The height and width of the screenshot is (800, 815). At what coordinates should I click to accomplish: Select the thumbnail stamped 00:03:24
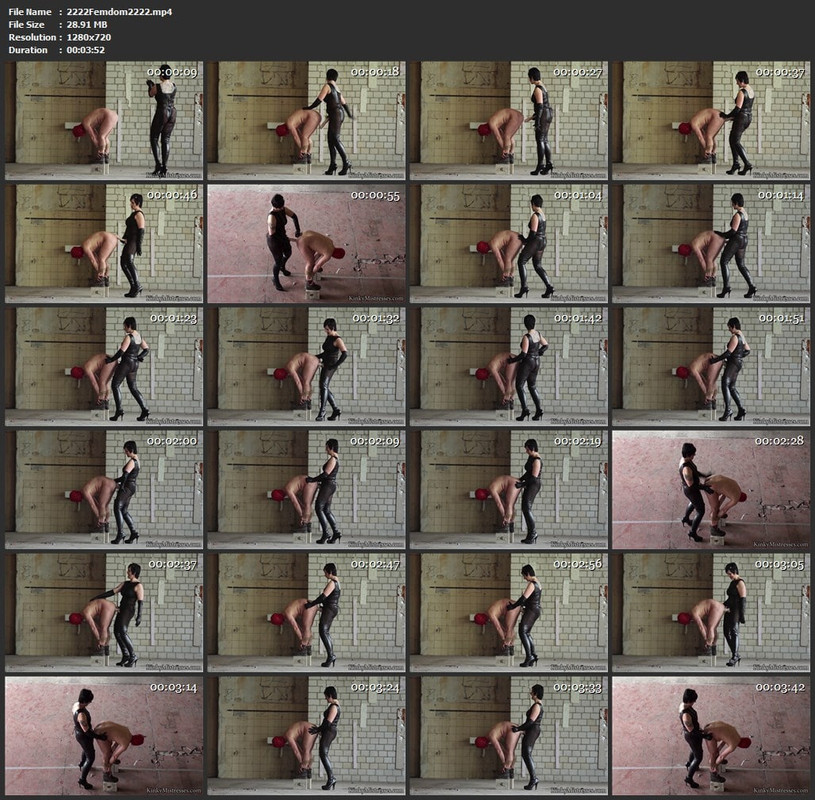[x=306, y=736]
